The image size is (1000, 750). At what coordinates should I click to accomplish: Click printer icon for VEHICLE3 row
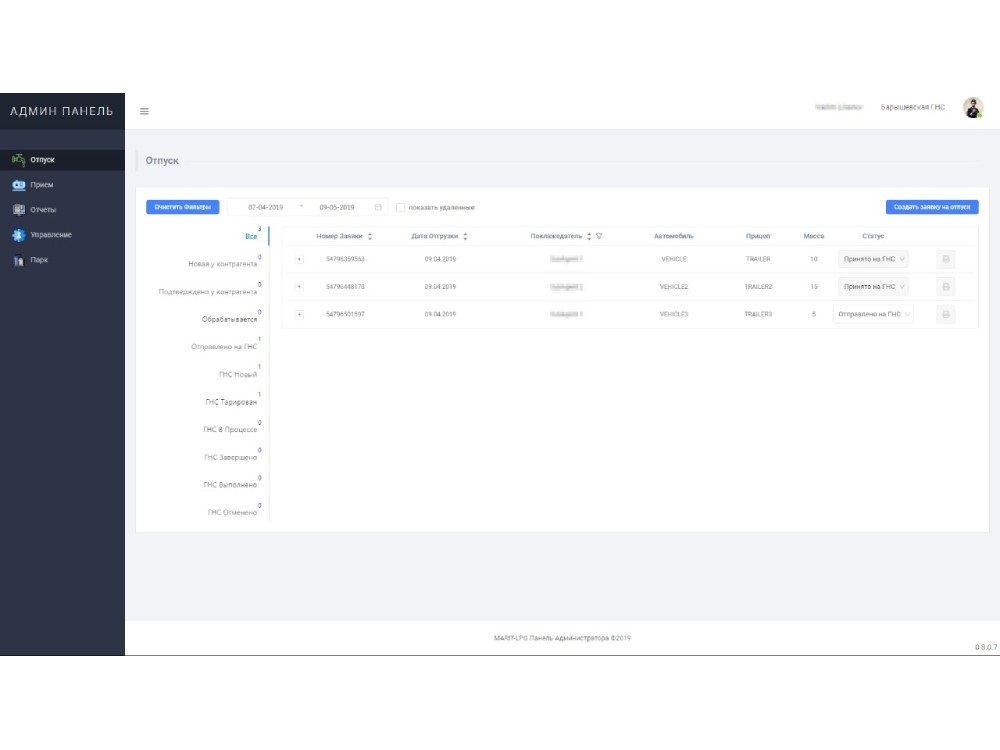coord(946,314)
